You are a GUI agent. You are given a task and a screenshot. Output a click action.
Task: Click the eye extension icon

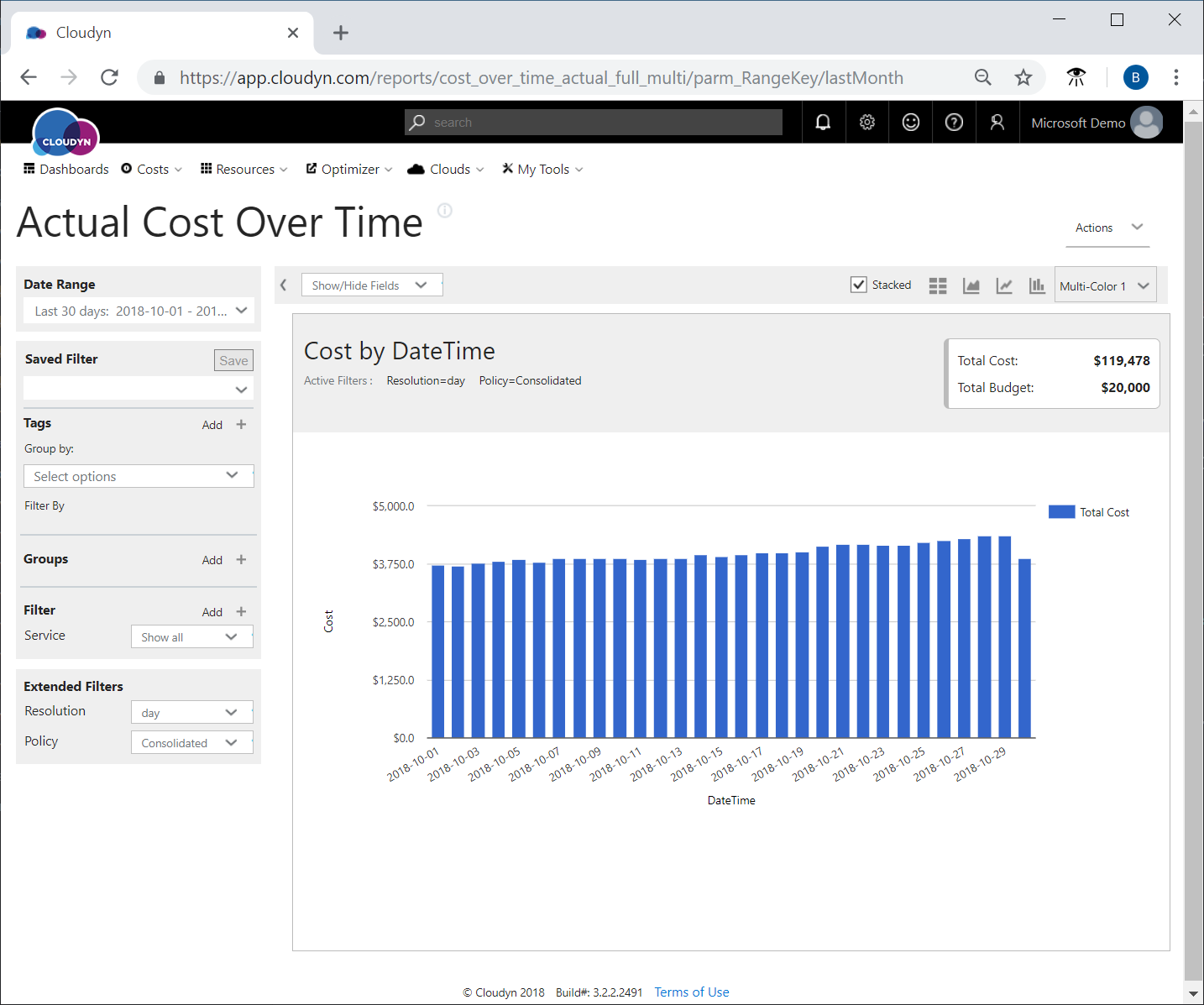[1076, 77]
